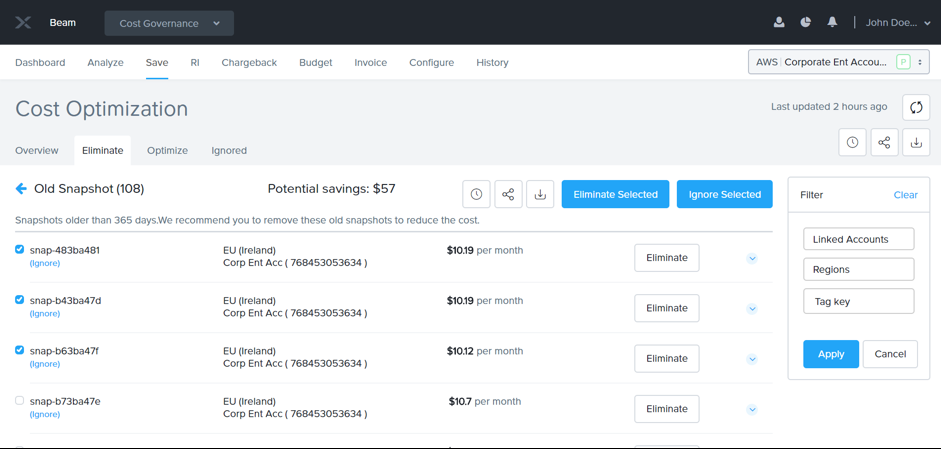Open the notifications bell icon

(x=832, y=22)
